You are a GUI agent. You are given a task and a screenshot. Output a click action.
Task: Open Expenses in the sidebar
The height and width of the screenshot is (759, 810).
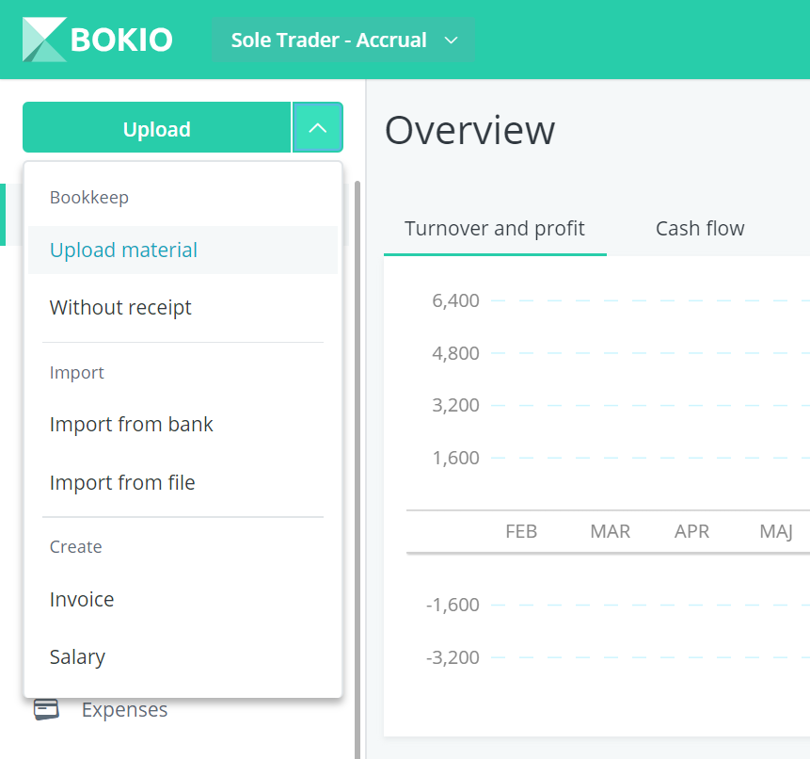(124, 709)
